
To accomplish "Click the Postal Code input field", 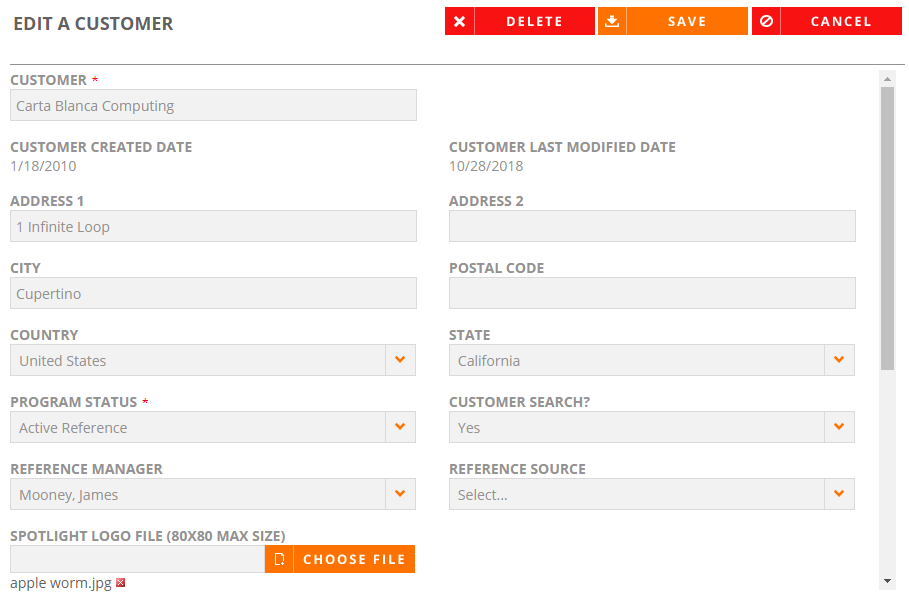I will tap(652, 293).
